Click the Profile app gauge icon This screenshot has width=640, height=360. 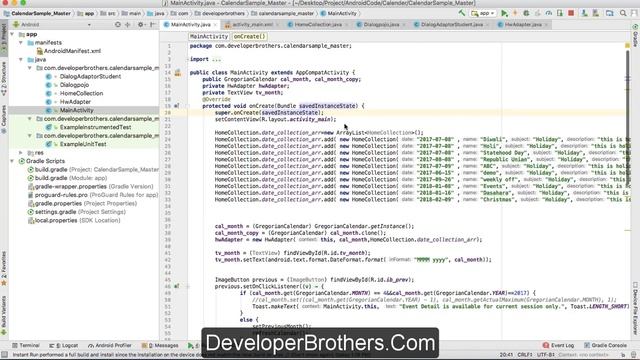(x=549, y=13)
